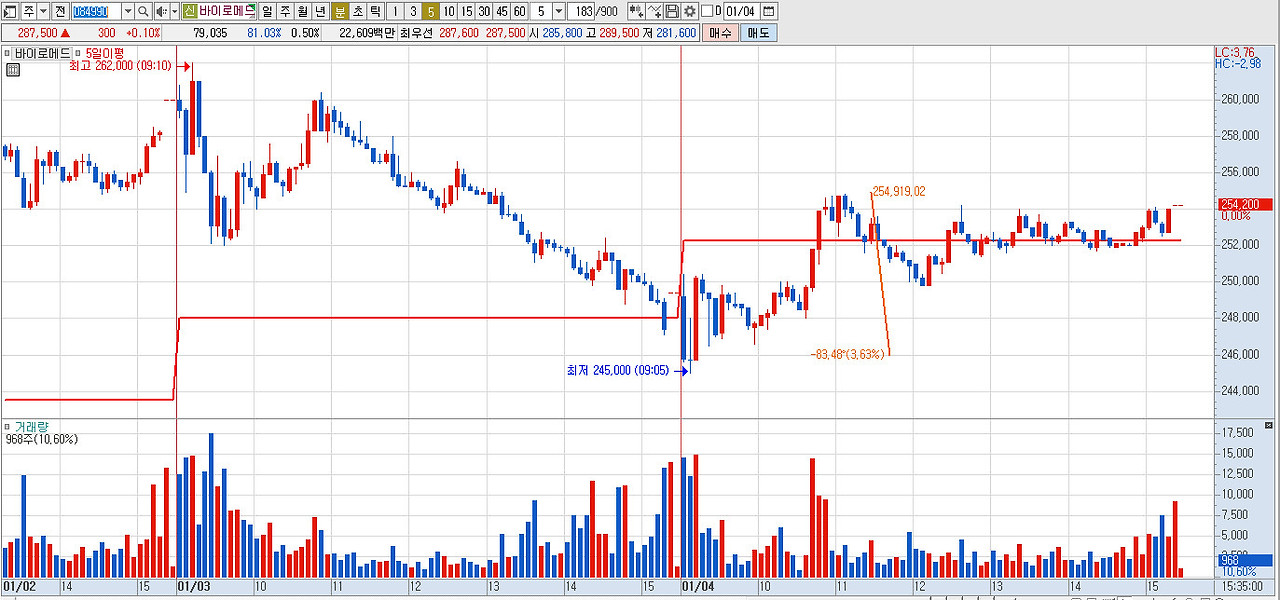Set interval to 60 minutes
Screen dimensions: 1280x600
(519, 11)
